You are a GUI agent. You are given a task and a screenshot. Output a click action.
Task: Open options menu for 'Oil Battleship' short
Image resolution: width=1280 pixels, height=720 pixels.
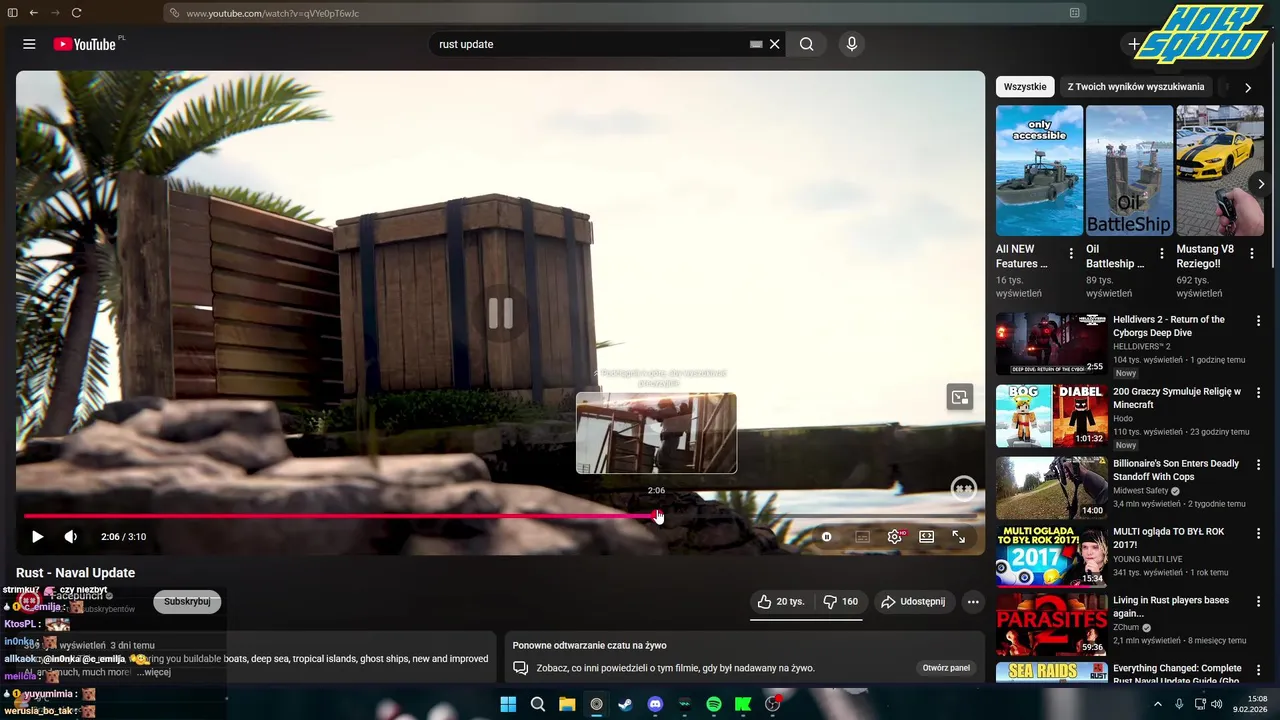click(x=1161, y=254)
